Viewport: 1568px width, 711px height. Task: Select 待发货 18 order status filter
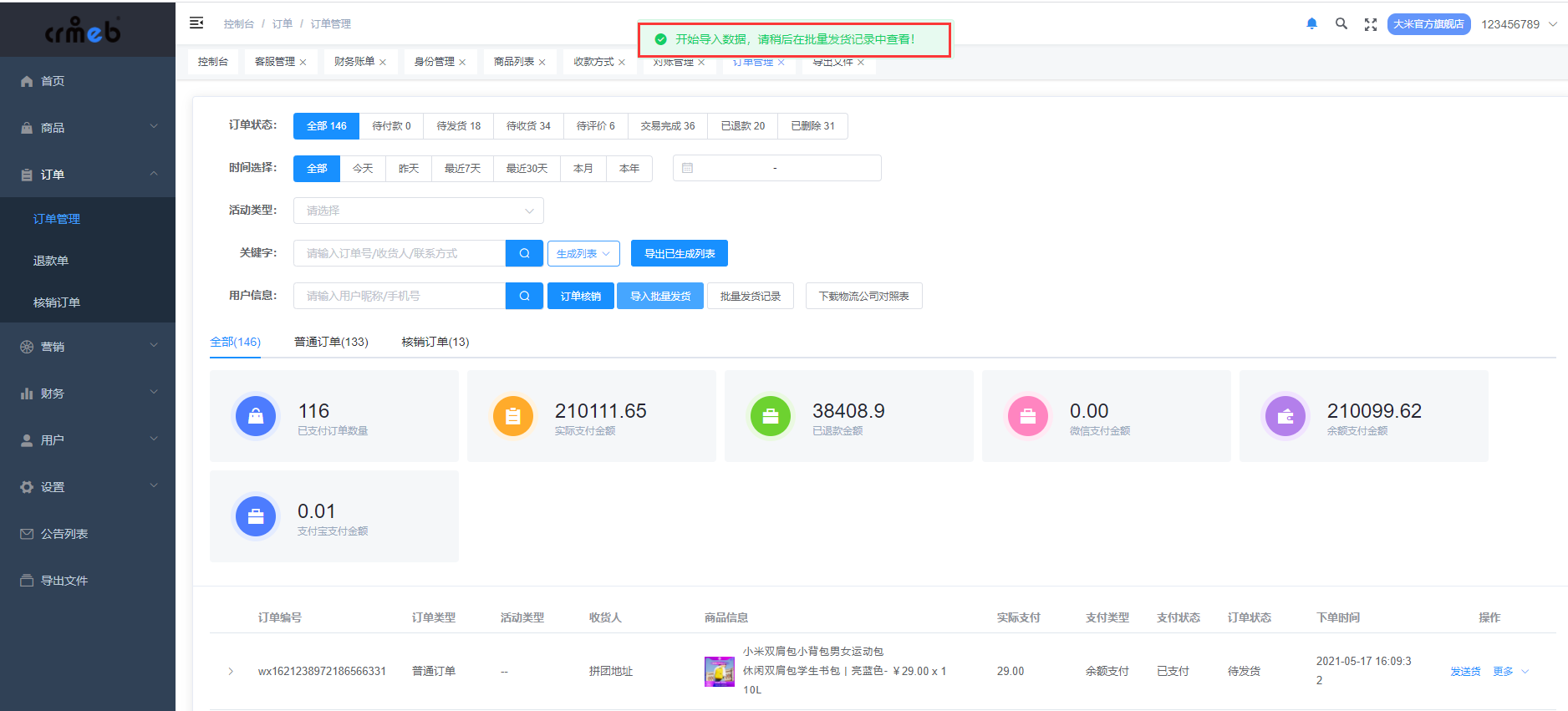[458, 126]
